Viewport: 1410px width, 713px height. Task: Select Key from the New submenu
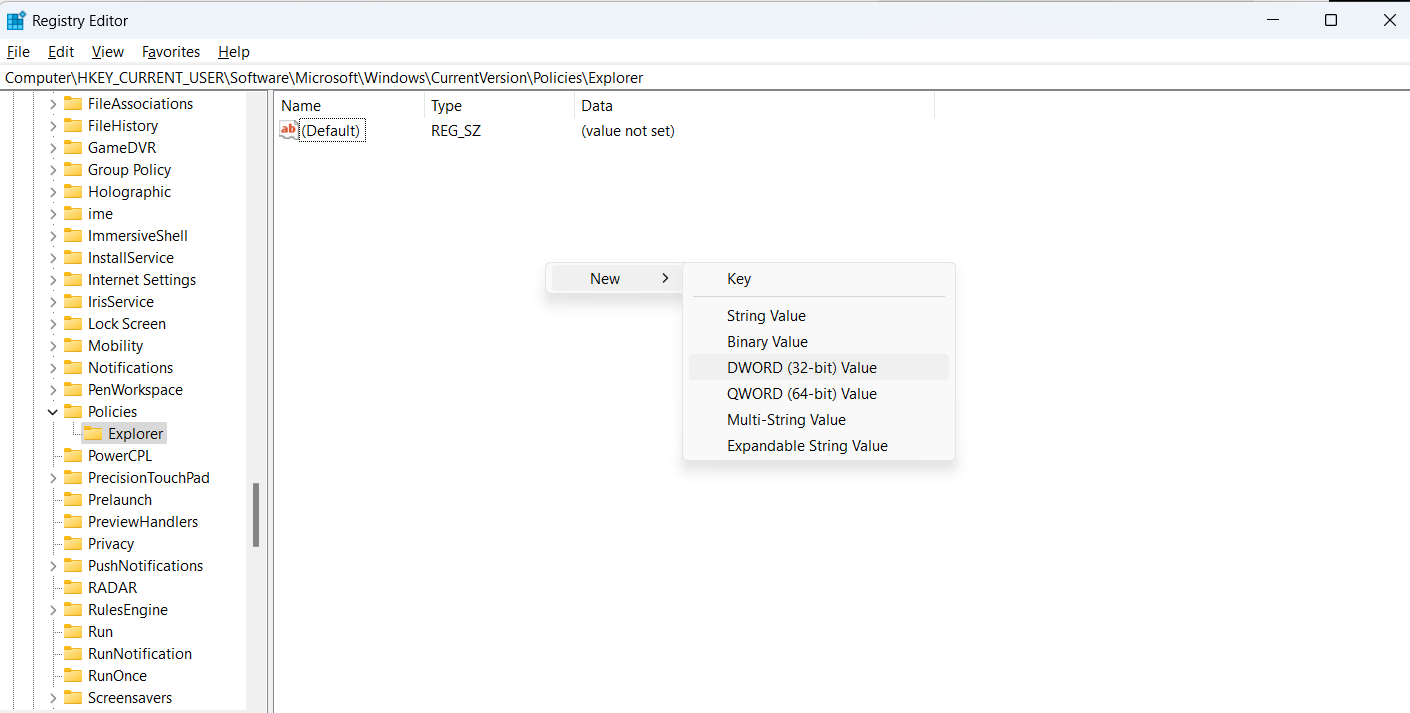tap(739, 278)
